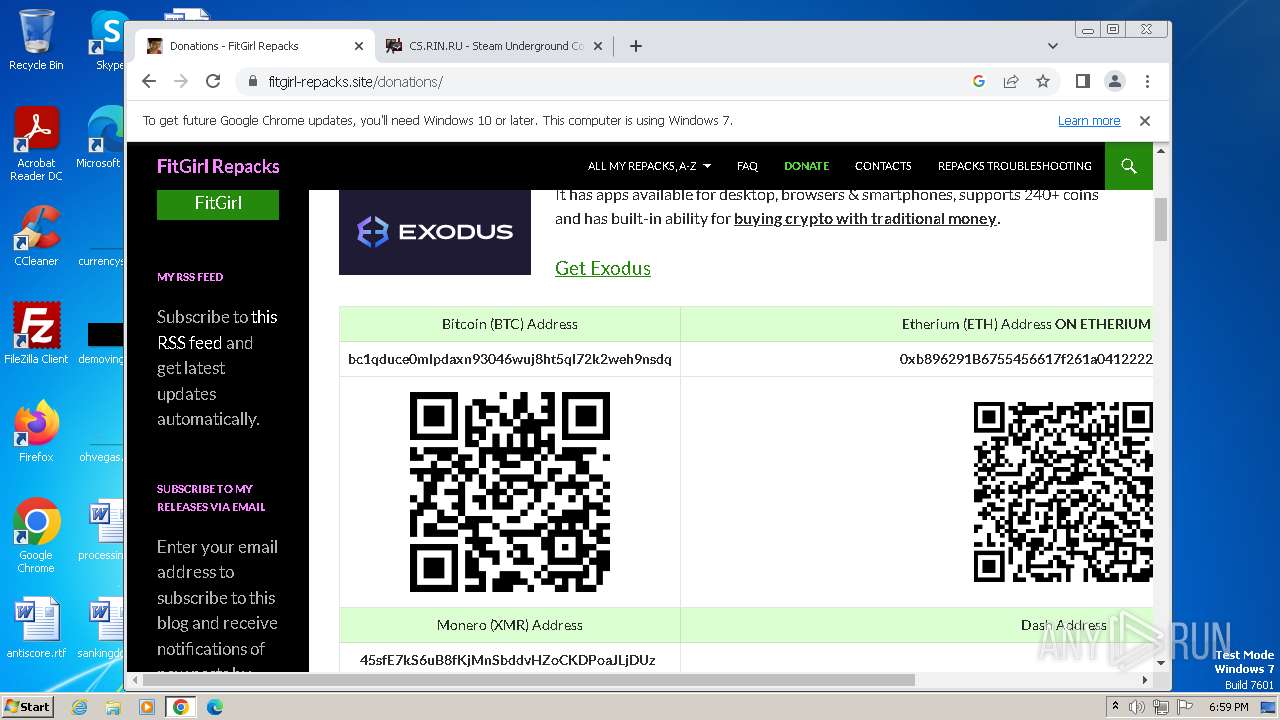Screen dimensions: 1280x720
Task: Open a new tab with the plus button
Action: click(x=635, y=46)
